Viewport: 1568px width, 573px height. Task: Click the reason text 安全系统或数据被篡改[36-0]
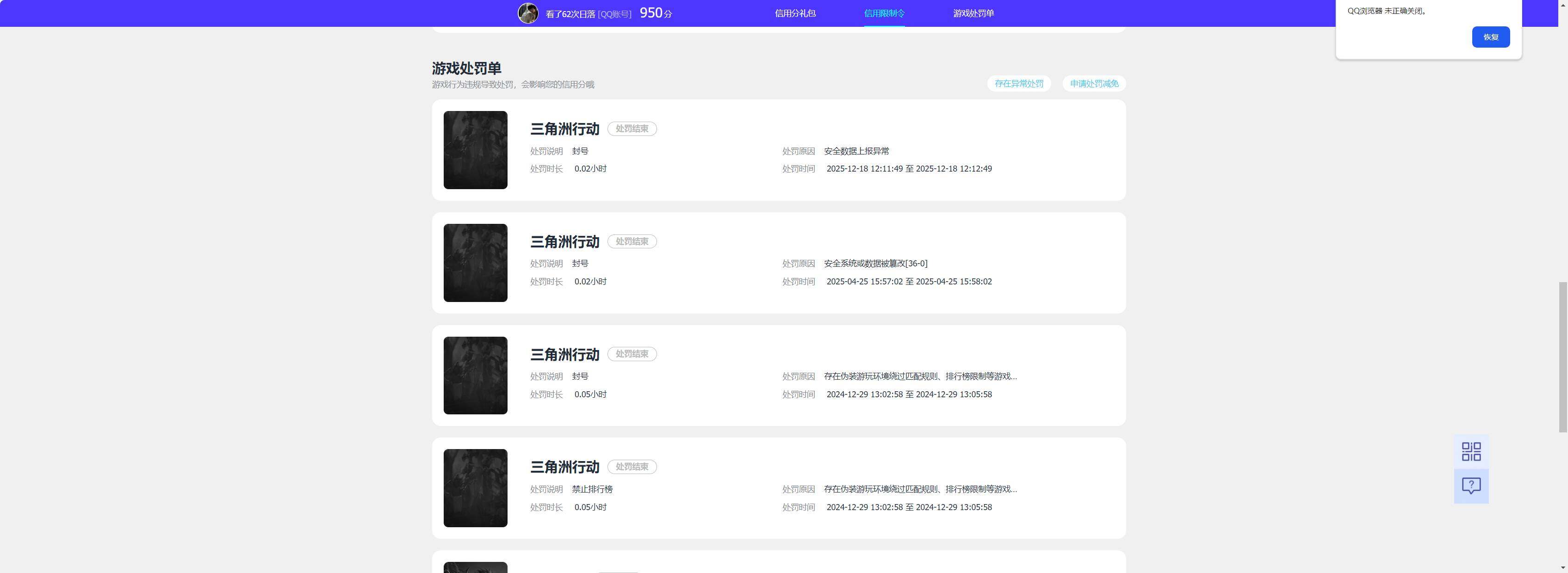pyautogui.click(x=876, y=264)
